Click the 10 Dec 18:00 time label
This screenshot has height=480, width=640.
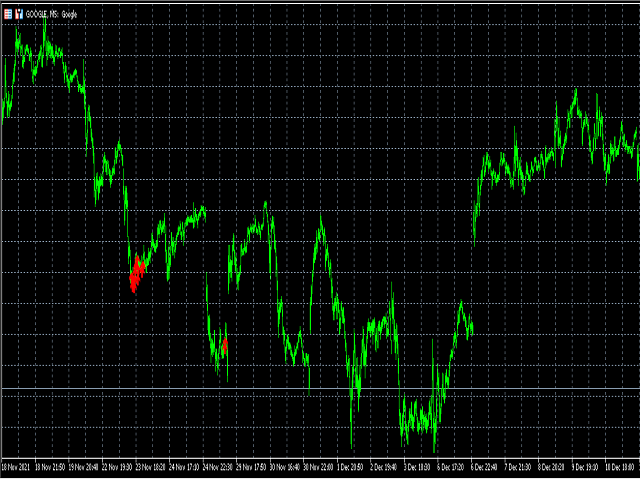click(620, 467)
